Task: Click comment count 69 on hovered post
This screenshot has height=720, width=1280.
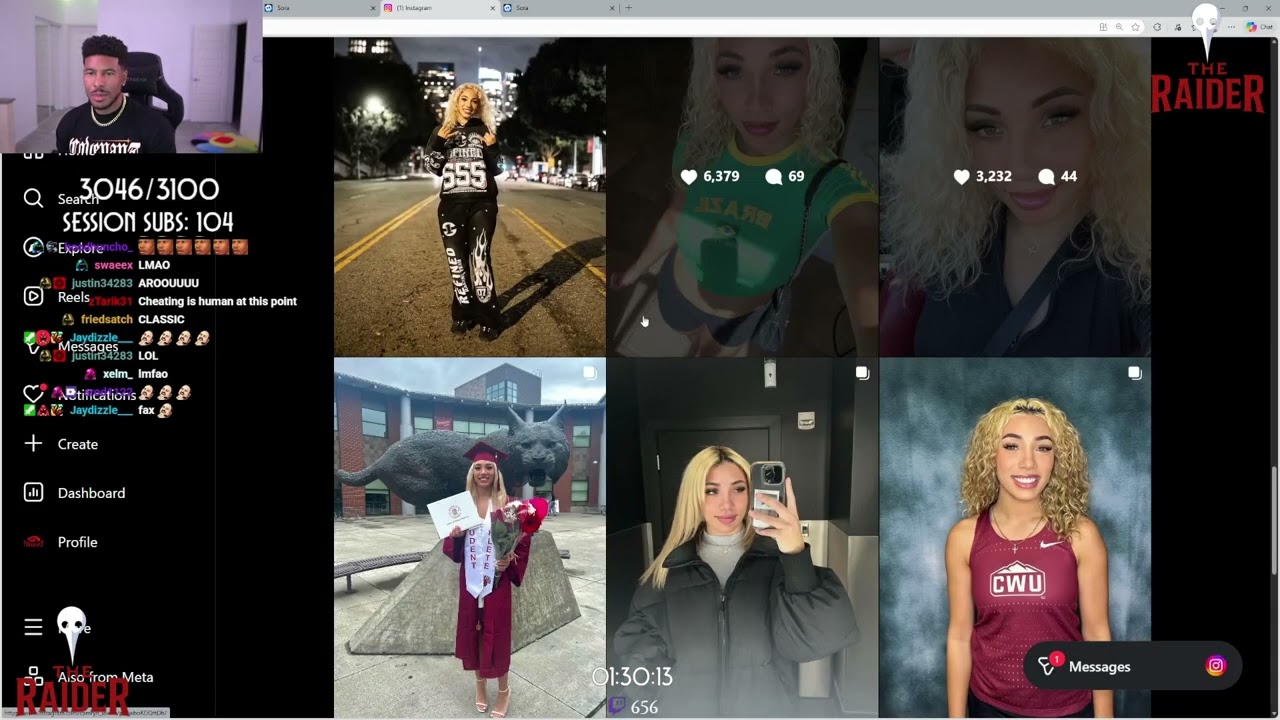Action: coord(785,176)
